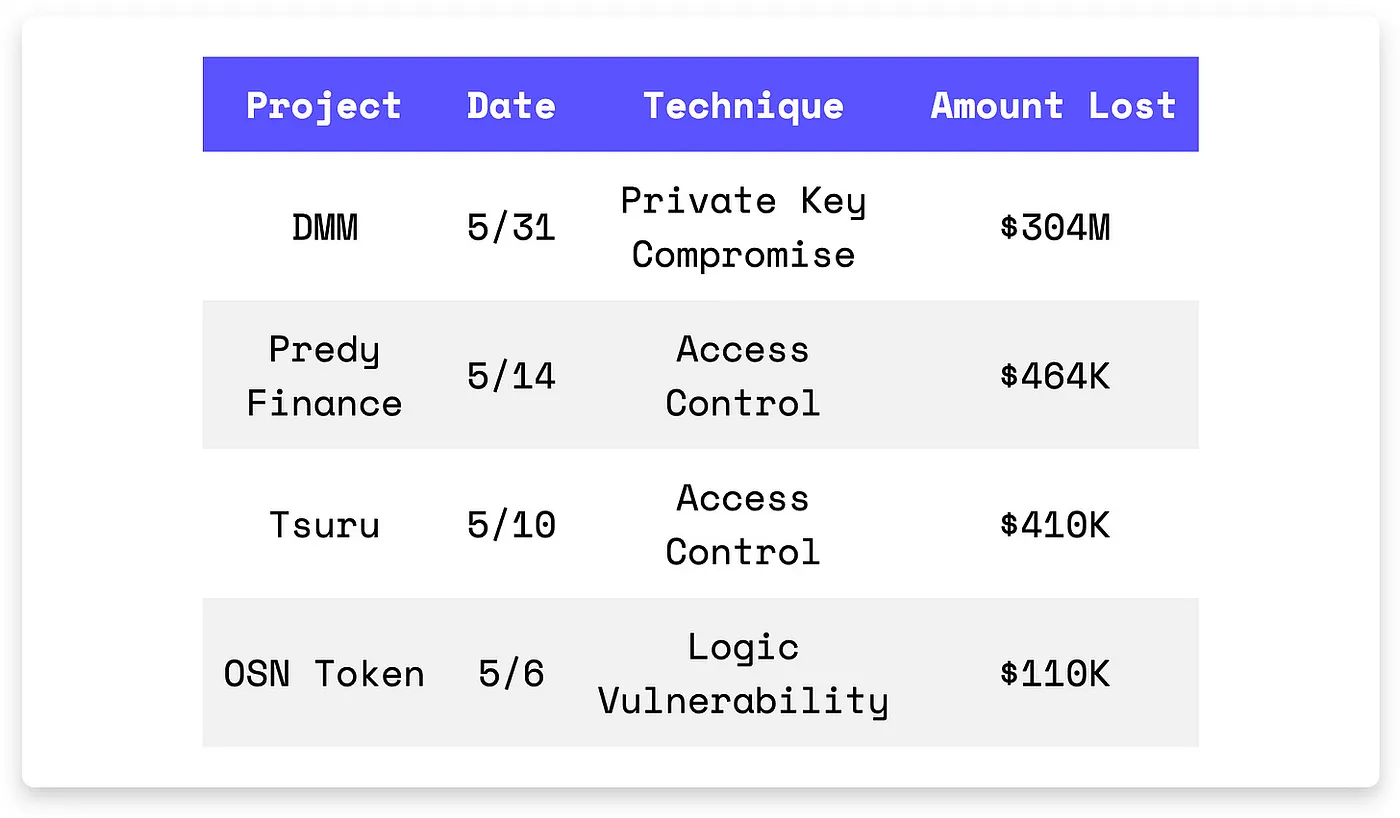Click the Technique column header
1400x818 pixels.
click(743, 105)
